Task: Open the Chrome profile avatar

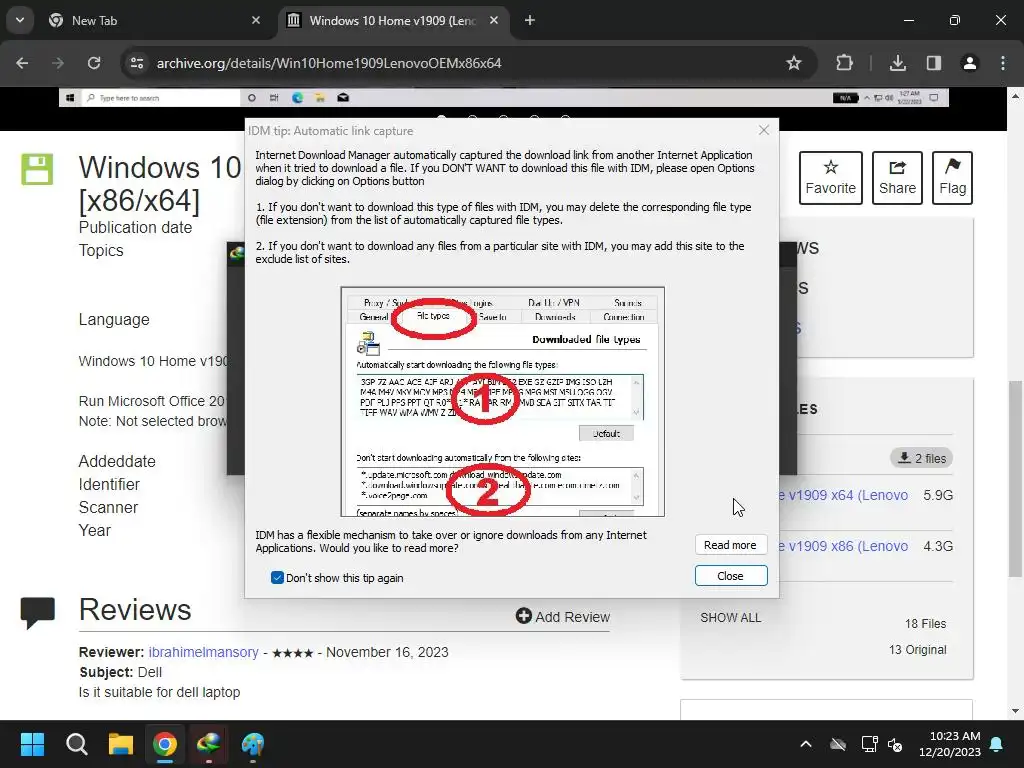Action: pos(969,63)
